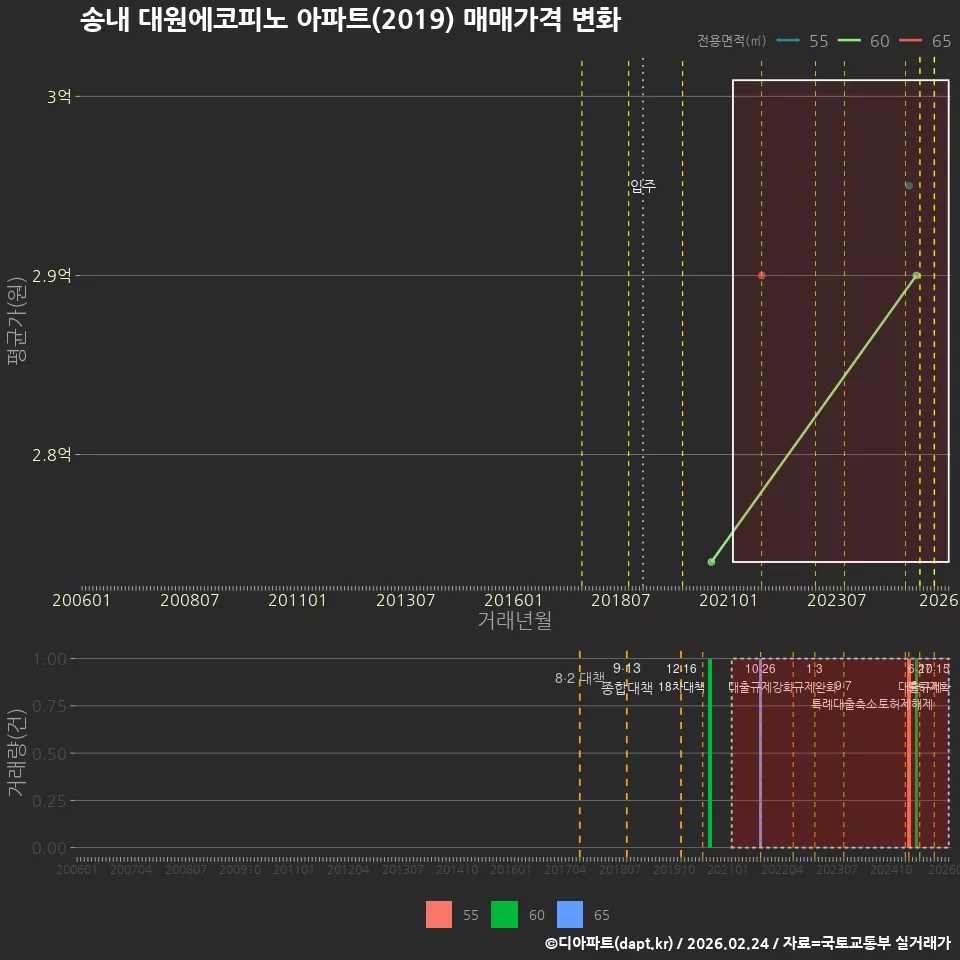Click the 종합대책 policy label
This screenshot has height=960, width=960.
pyautogui.click(x=627, y=688)
